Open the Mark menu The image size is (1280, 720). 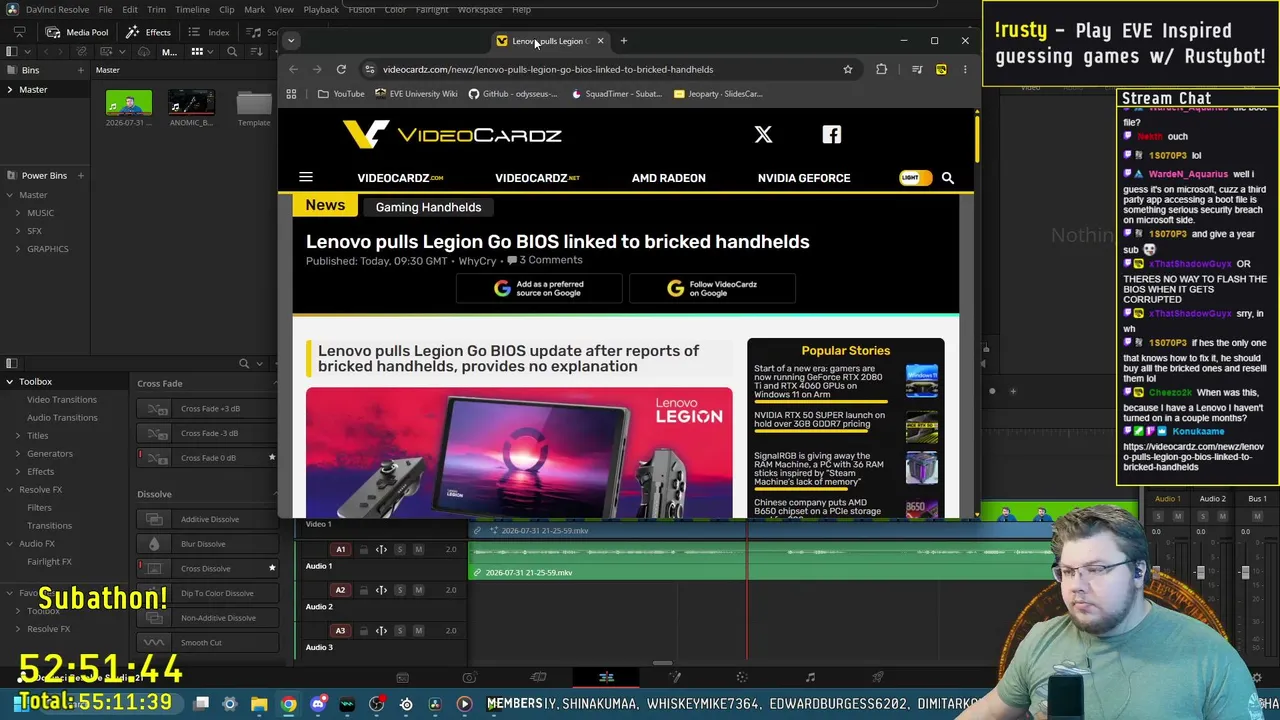click(254, 10)
